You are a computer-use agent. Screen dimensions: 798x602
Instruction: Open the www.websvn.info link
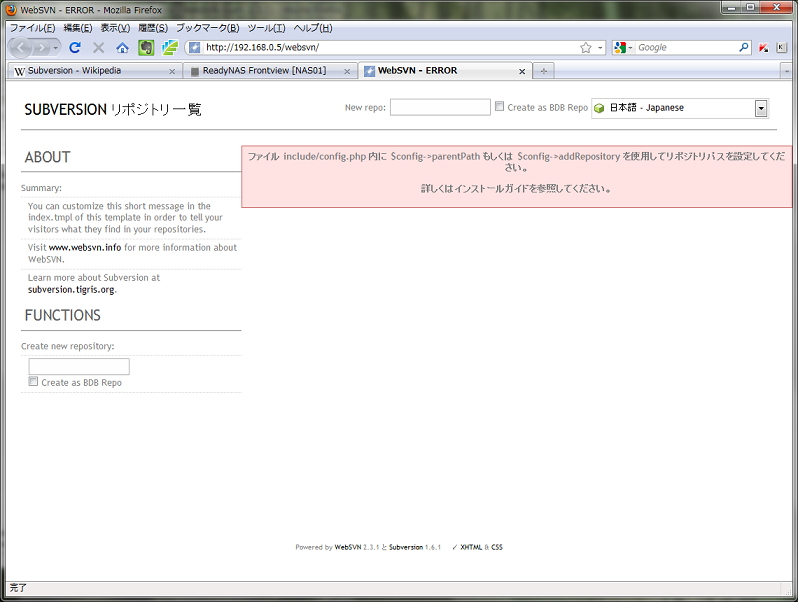coord(85,248)
